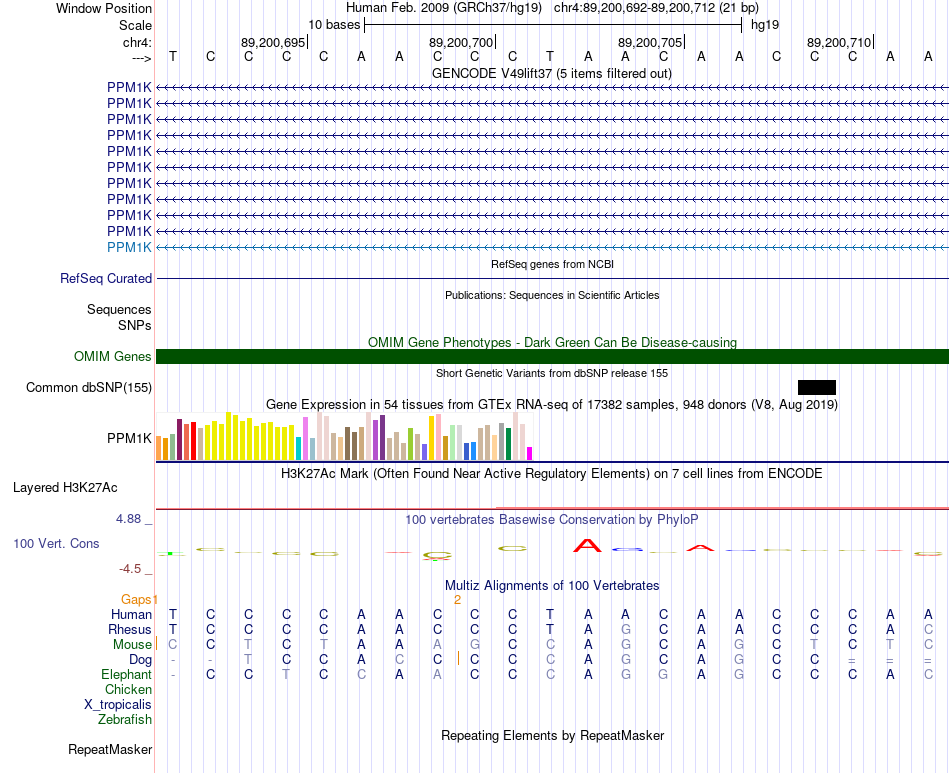The width and height of the screenshot is (950, 773).
Task: Select the Zebrafish species label
Action: tap(125, 719)
